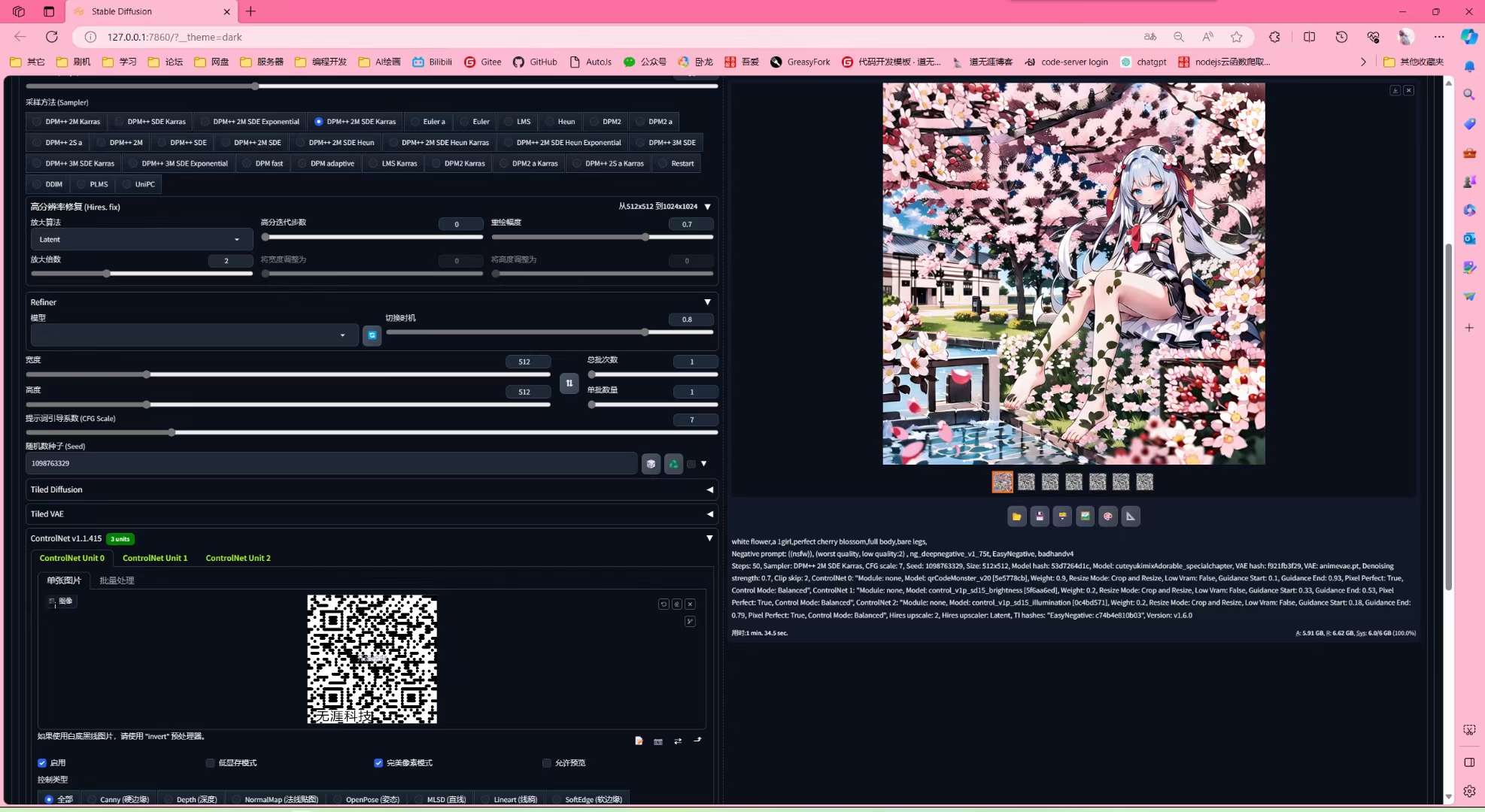Select the Euler a sampler
The image size is (1485, 812).
coord(427,122)
